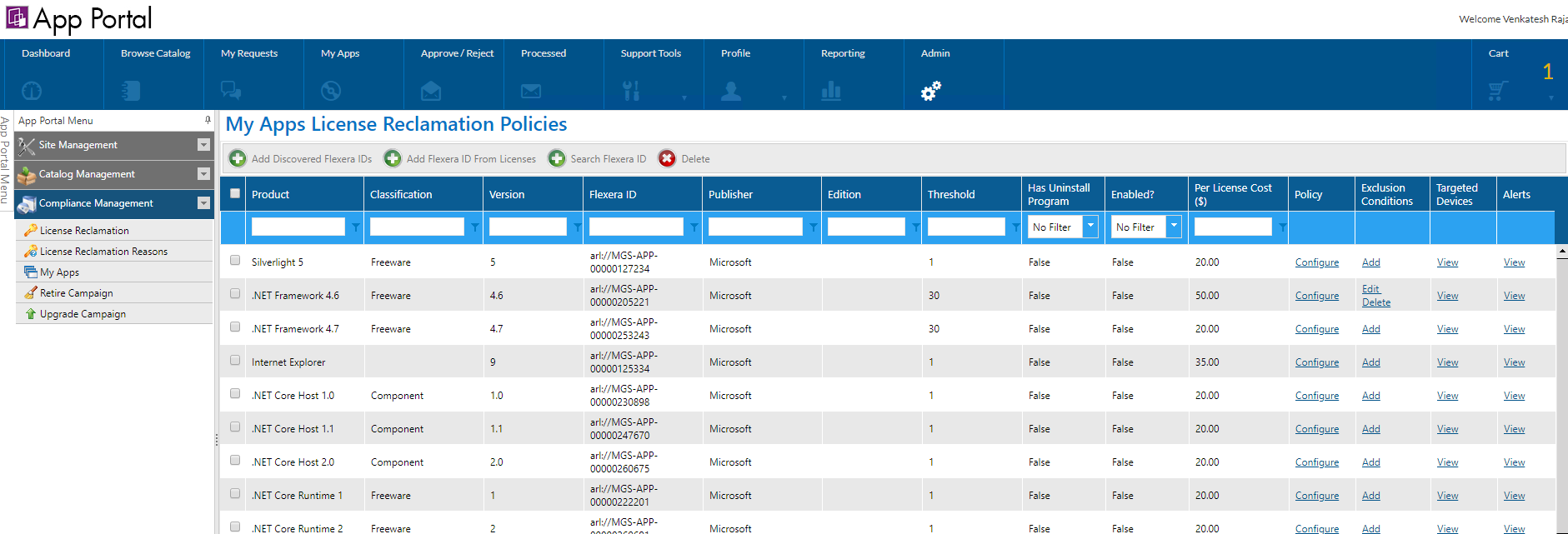Click the panel splitter collapse handle
This screenshot has height=534, width=1568.
click(217, 439)
